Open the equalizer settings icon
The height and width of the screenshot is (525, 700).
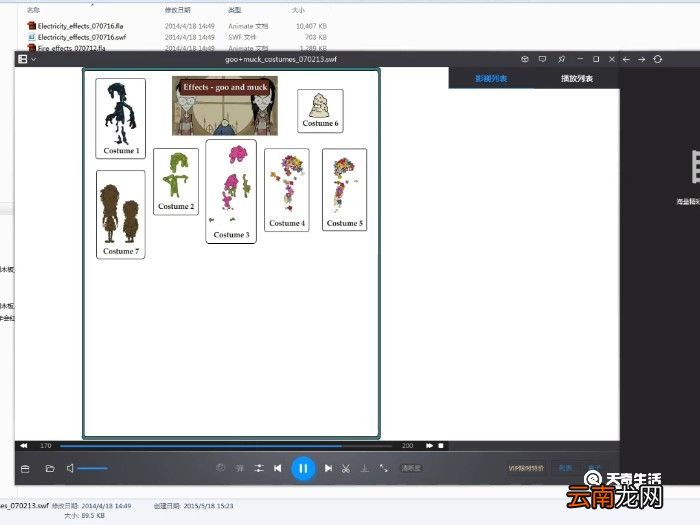click(259, 468)
